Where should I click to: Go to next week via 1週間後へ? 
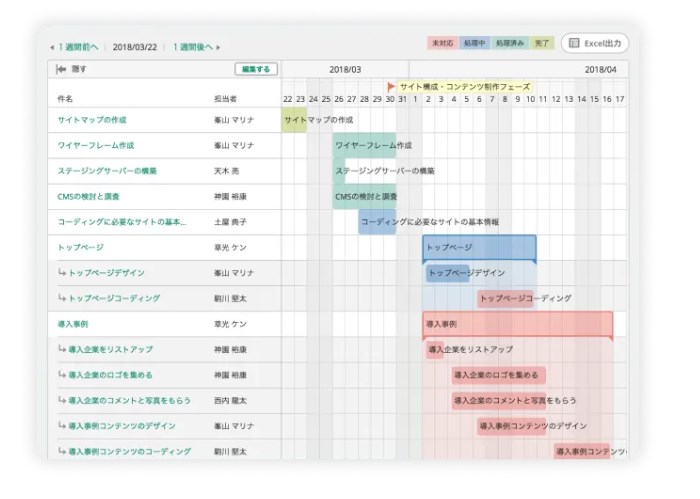pos(192,47)
